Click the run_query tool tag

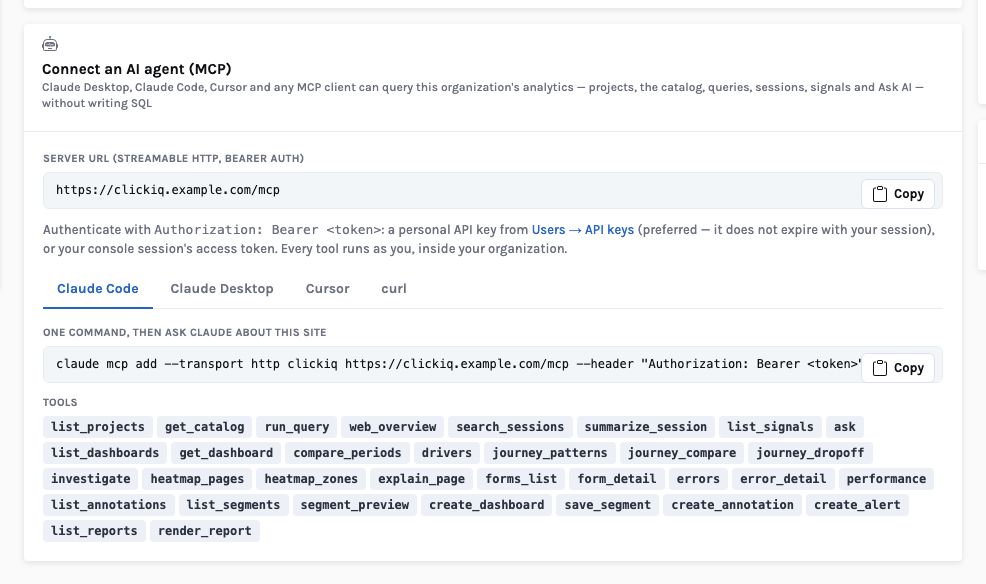(x=297, y=427)
